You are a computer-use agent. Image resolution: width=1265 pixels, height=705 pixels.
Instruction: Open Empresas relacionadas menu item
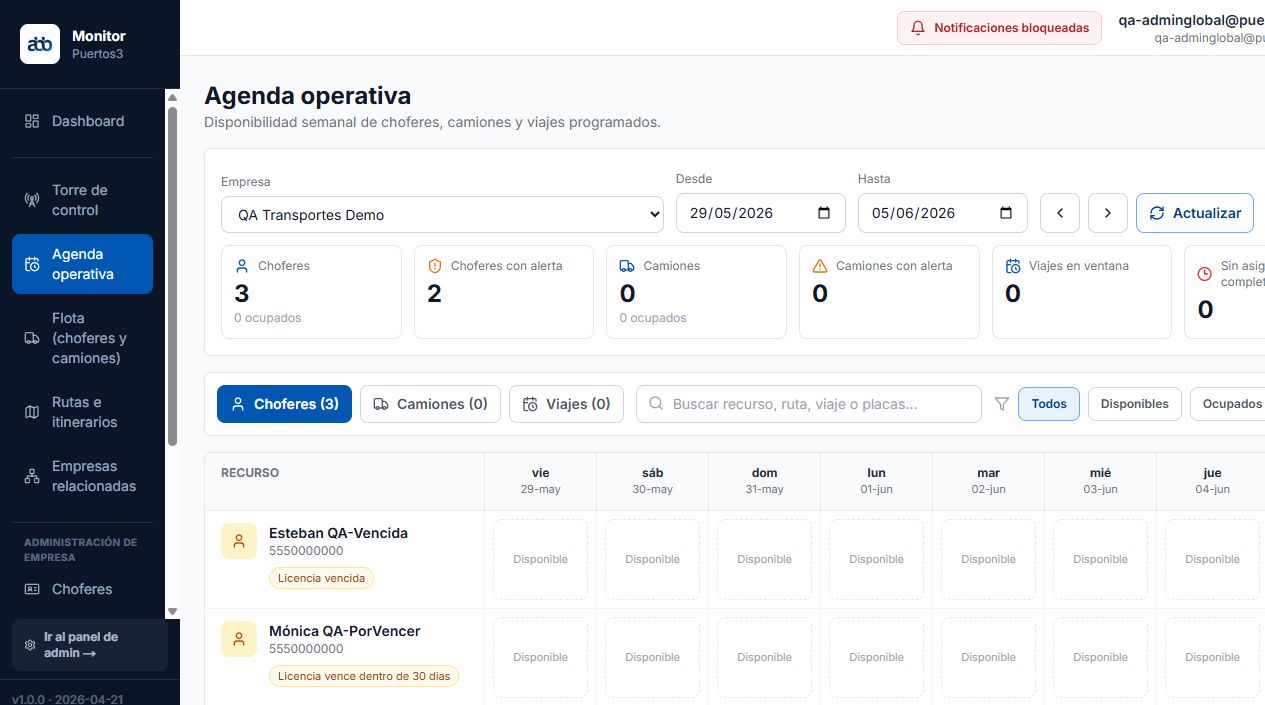coord(82,476)
